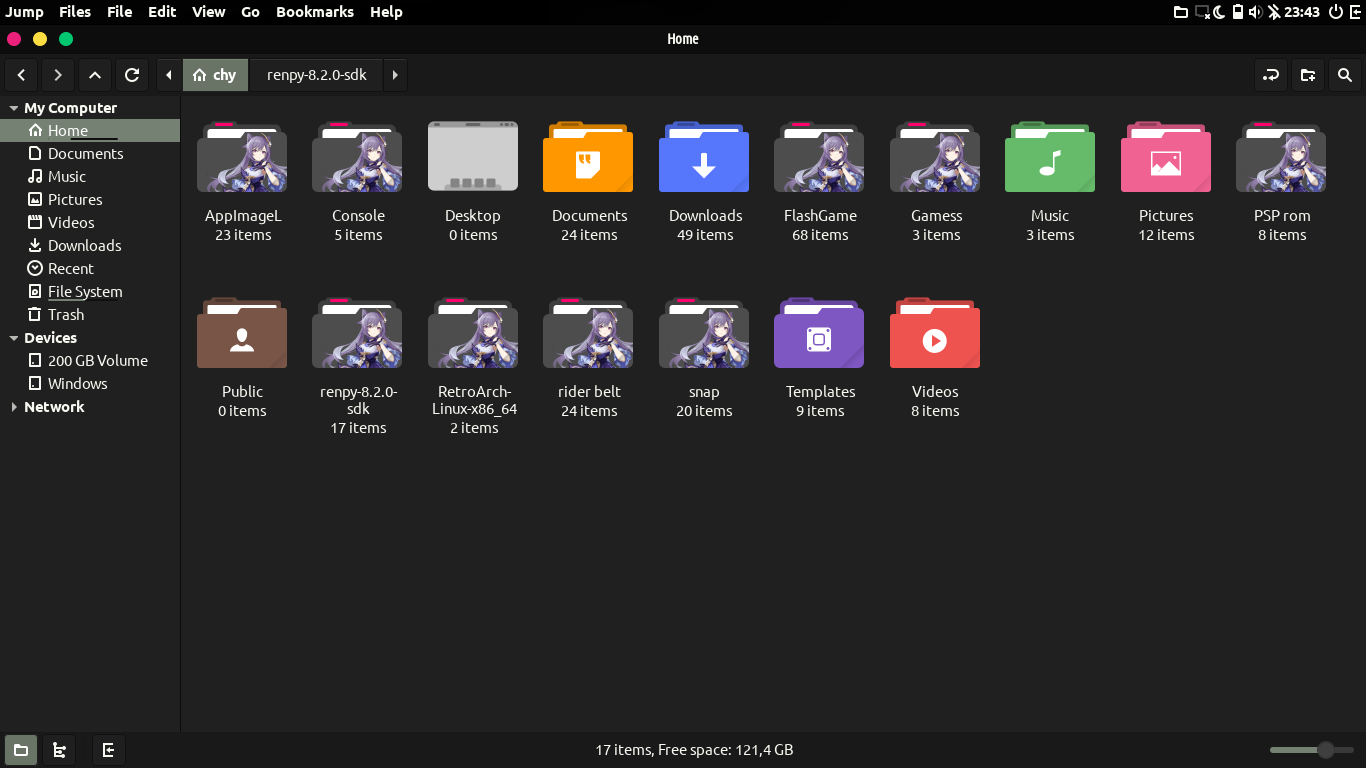
Task: Reload the current folder view
Action: pos(131,75)
